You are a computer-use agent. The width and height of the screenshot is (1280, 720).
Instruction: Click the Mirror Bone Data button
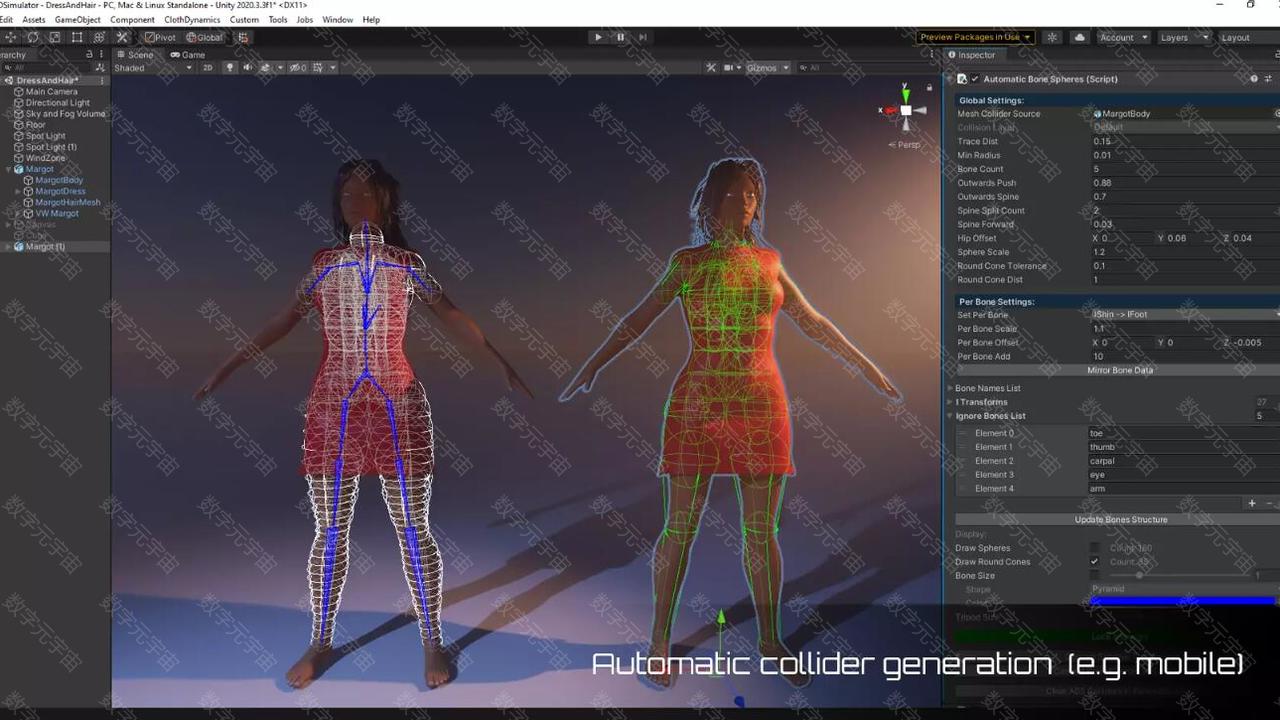click(x=1120, y=370)
